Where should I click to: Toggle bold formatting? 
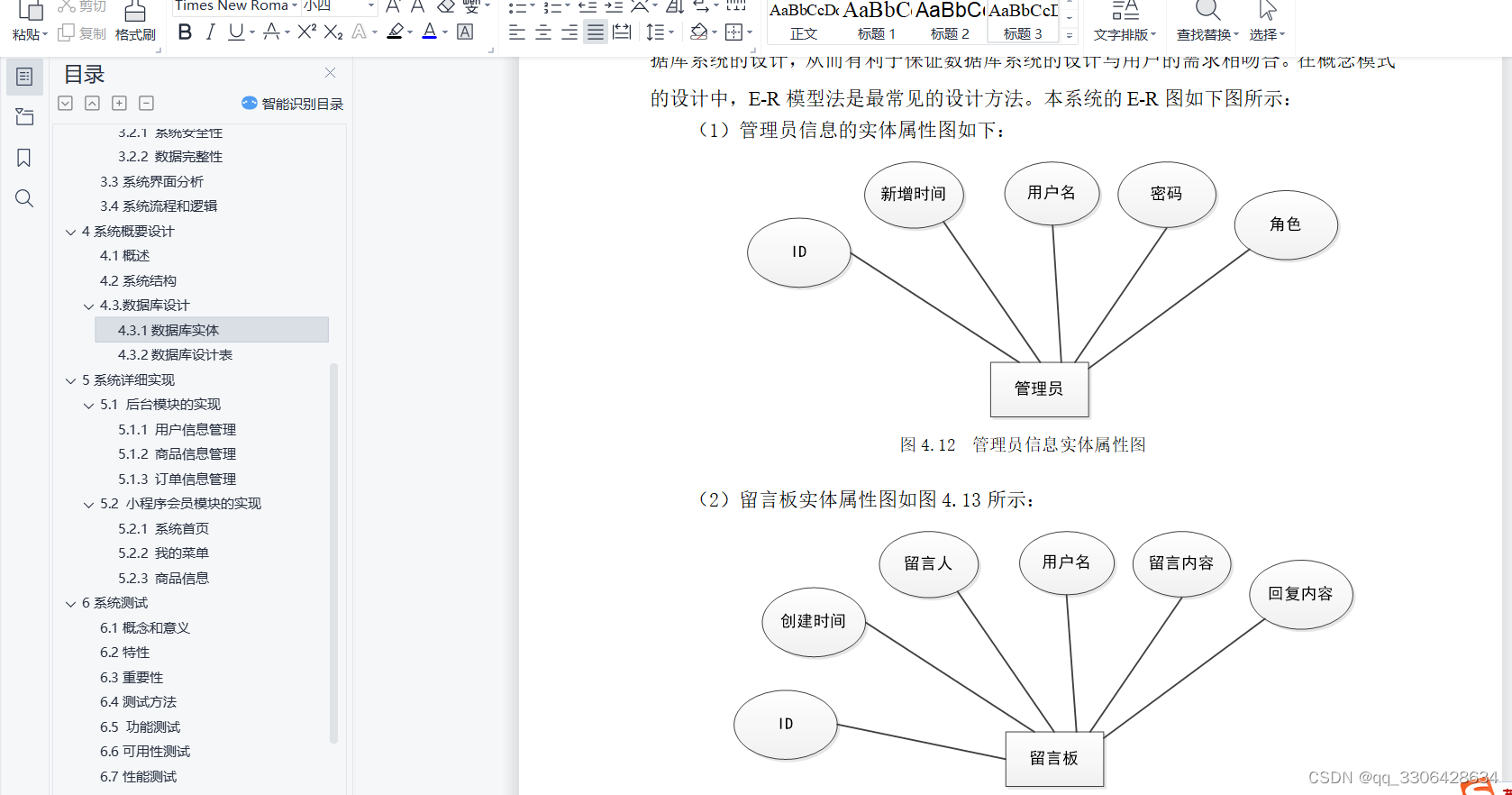pos(185,32)
